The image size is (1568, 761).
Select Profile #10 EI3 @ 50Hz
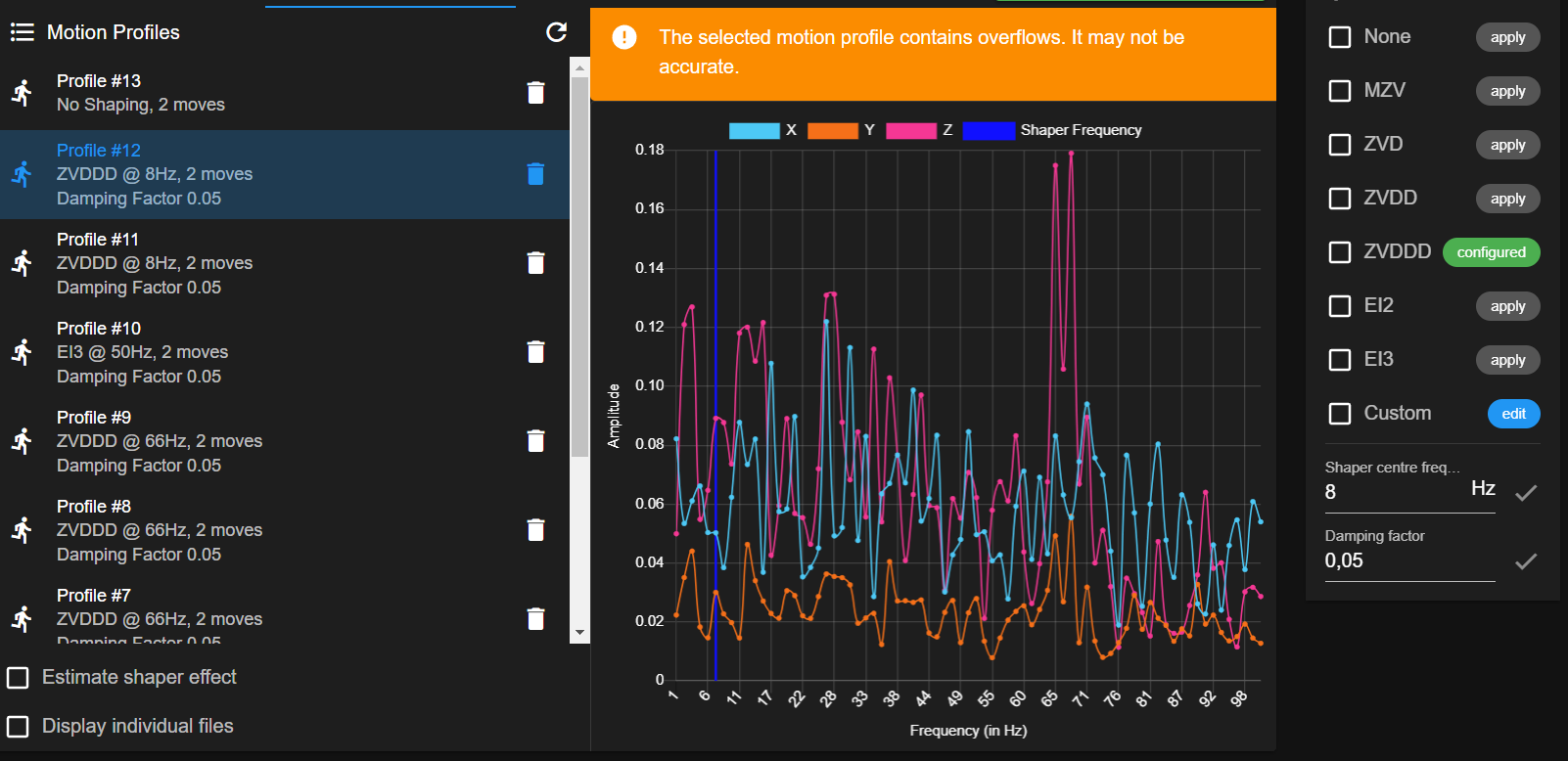pyautogui.click(x=284, y=352)
